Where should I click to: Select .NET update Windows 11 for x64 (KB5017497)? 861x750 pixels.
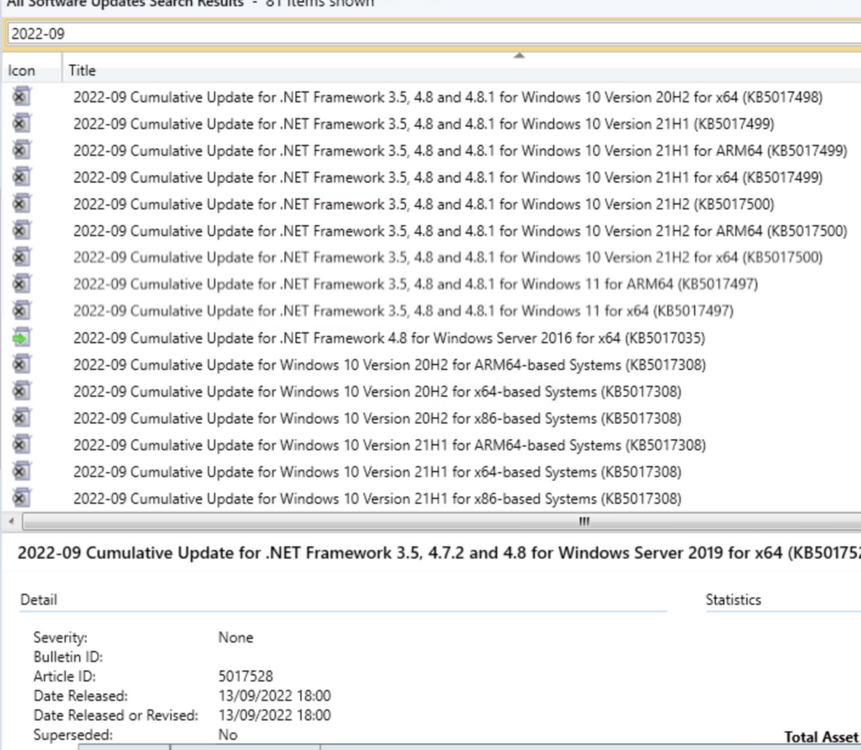[x=403, y=311]
